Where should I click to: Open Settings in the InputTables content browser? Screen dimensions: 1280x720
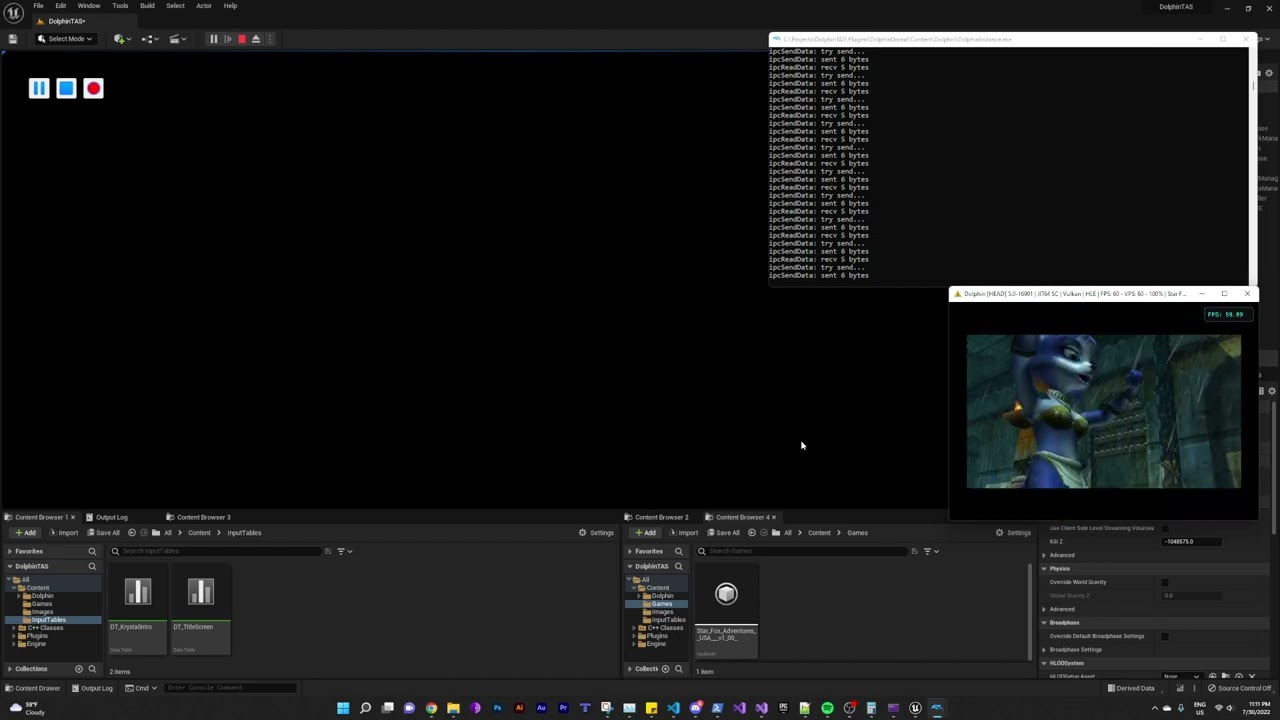point(596,533)
